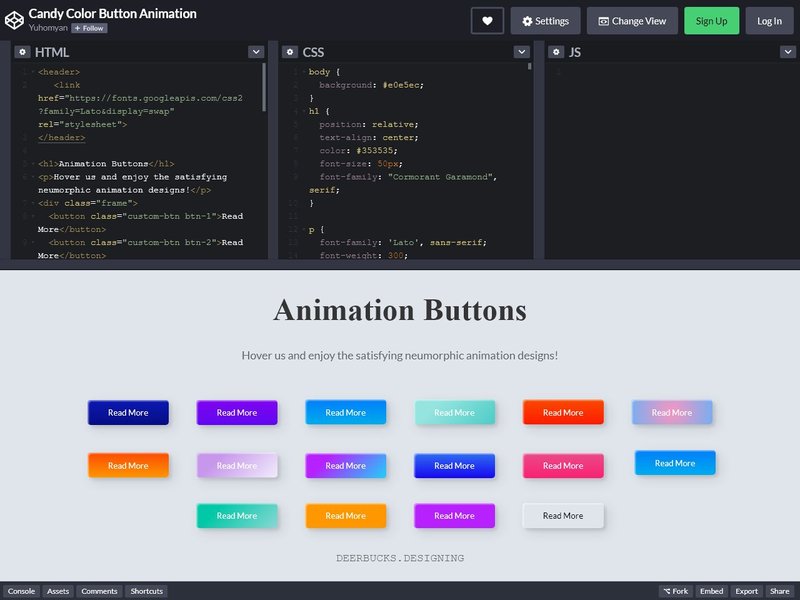This screenshot has height=600, width=800.
Task: Click the Log In button
Action: (x=769, y=21)
